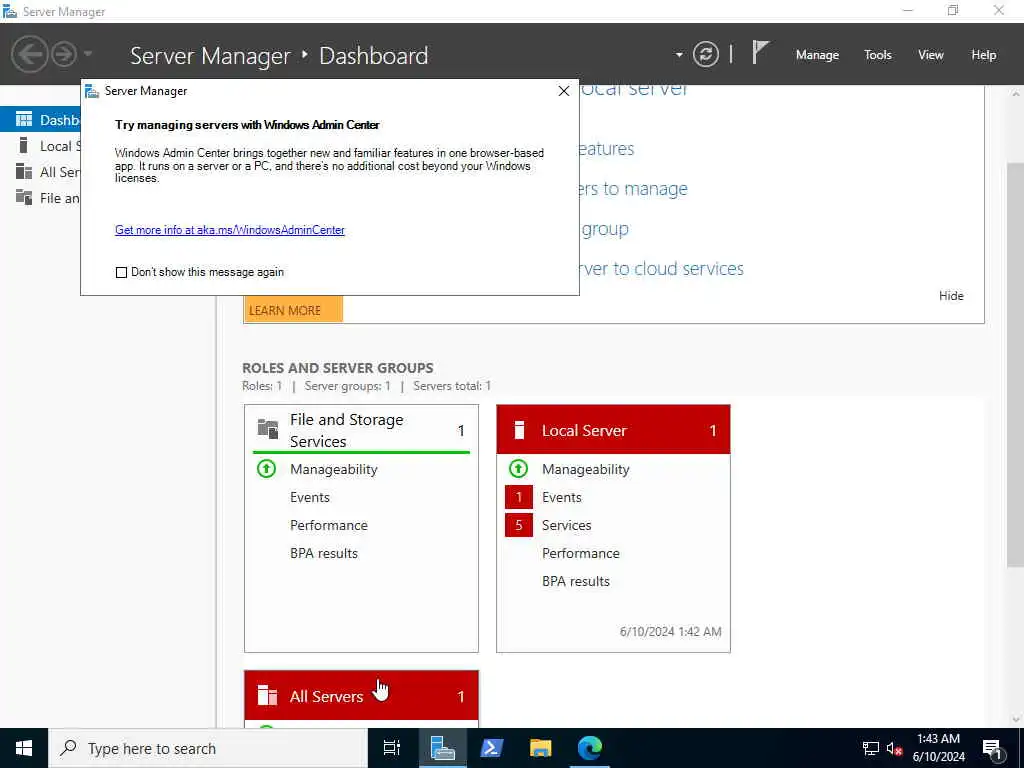Click the dashboard vertical scrollbar

click(x=1016, y=366)
